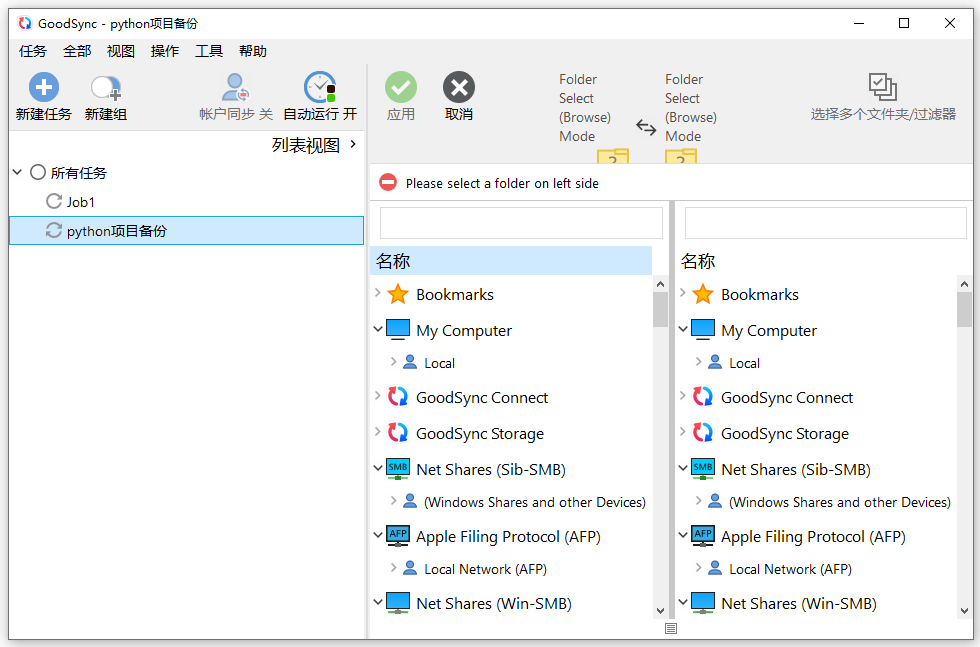Expand Bookmarks in left pane
This screenshot has height=647, width=980.
tap(378, 293)
